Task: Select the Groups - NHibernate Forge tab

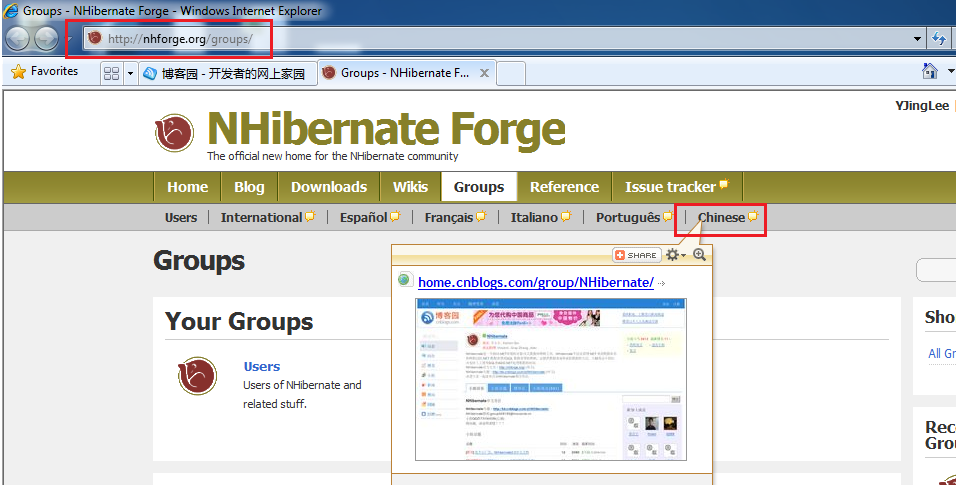Action: [405, 73]
